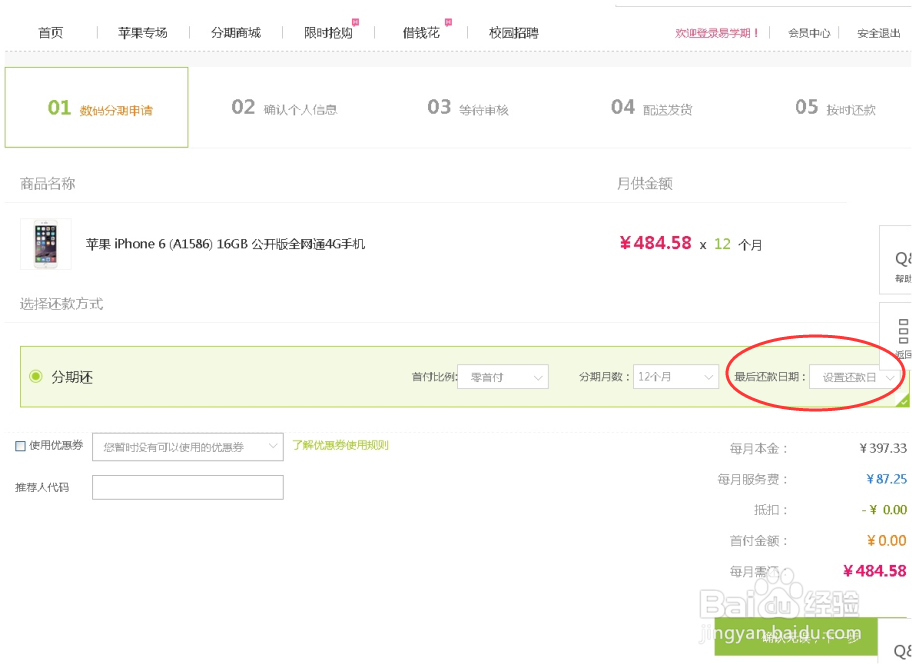The width and height of the screenshot is (912, 664).
Task: Open 校园招聘 campus recruitment page
Action: click(514, 33)
